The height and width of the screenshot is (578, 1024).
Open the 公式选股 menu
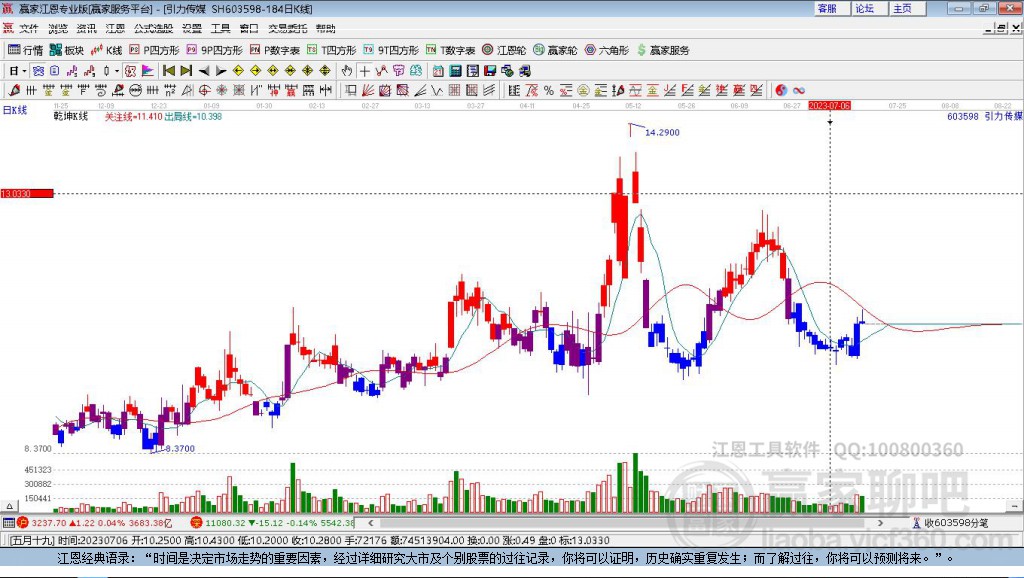pyautogui.click(x=153, y=28)
